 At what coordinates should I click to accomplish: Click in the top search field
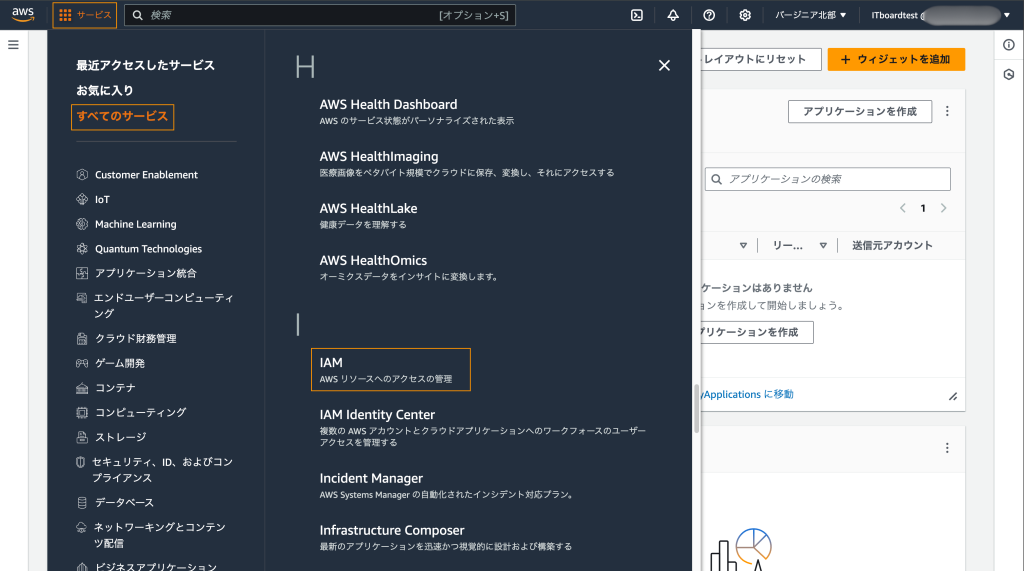click(x=290, y=15)
